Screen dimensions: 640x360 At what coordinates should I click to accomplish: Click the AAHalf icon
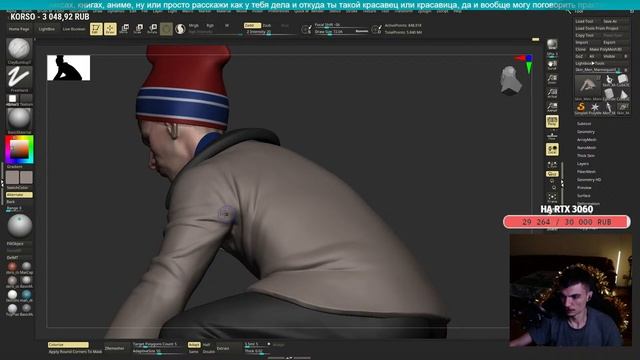[552, 107]
